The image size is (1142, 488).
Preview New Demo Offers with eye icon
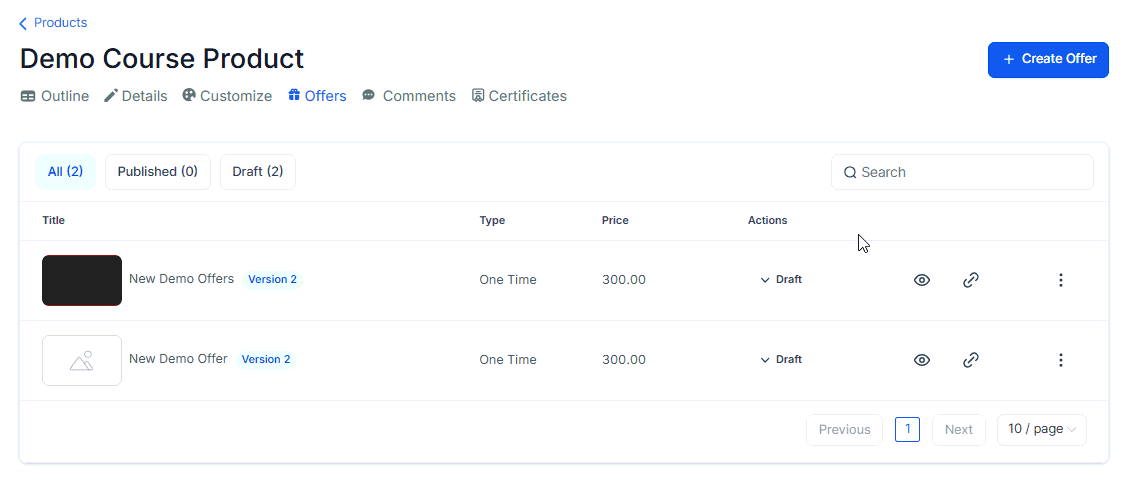tap(922, 280)
